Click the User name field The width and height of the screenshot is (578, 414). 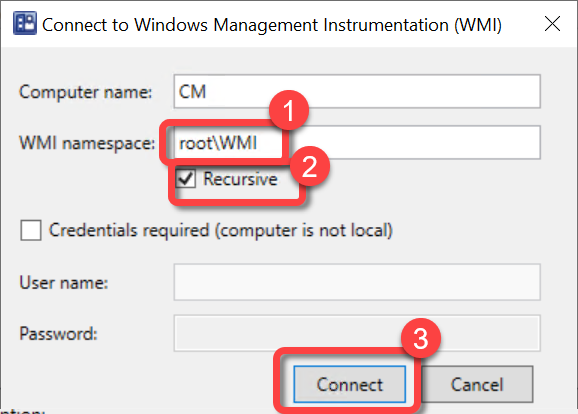point(357,282)
